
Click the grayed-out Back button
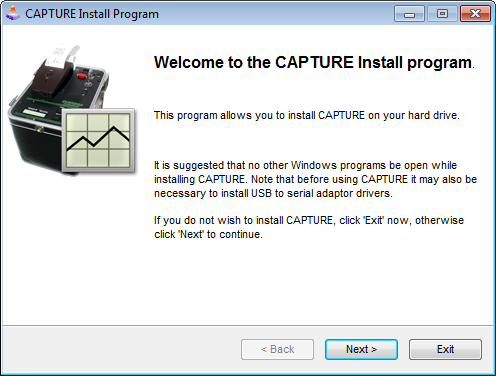pyautogui.click(x=277, y=349)
